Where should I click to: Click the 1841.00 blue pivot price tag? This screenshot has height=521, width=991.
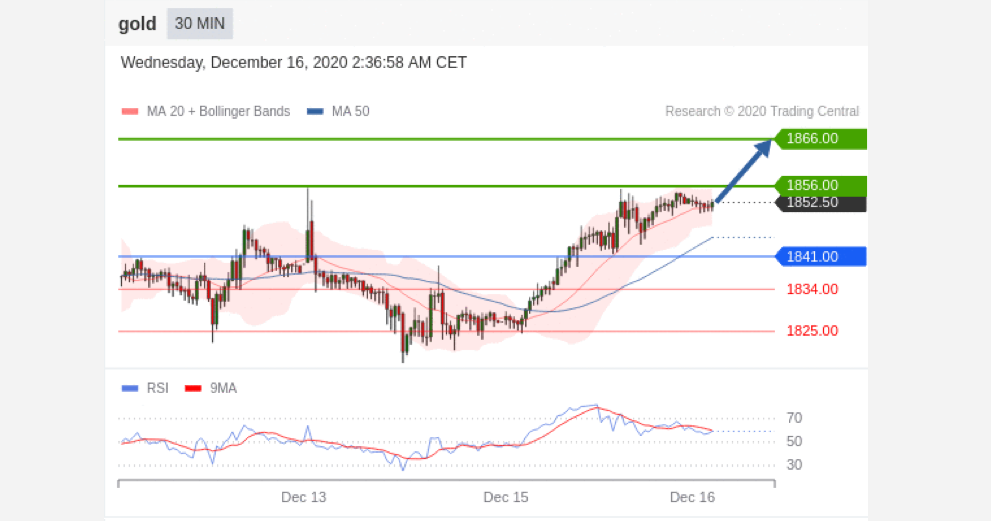(820, 257)
